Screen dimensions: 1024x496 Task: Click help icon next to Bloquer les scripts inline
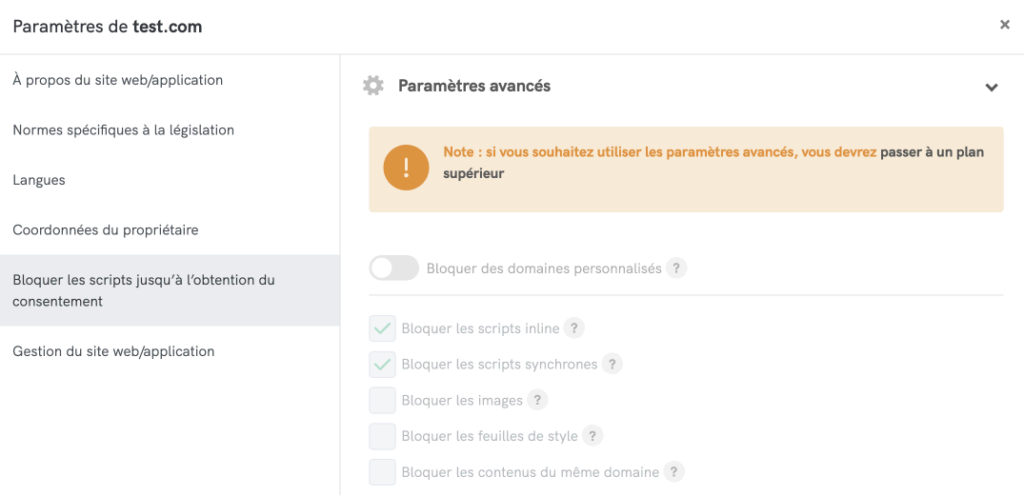click(574, 328)
